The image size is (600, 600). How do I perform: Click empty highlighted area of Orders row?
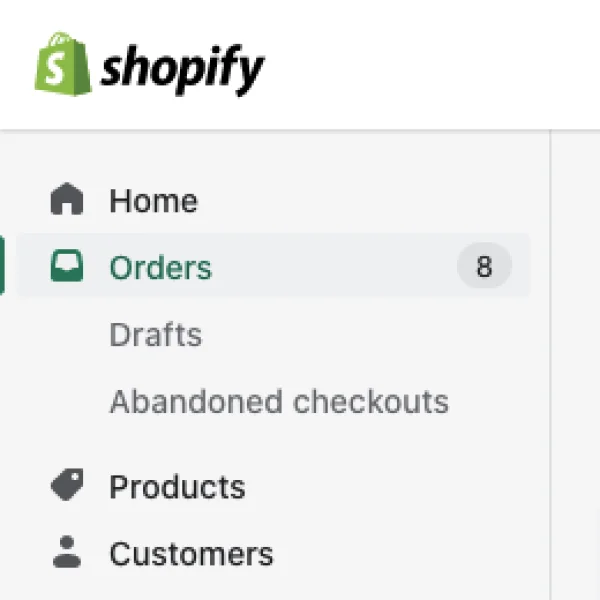pyautogui.click(x=333, y=266)
